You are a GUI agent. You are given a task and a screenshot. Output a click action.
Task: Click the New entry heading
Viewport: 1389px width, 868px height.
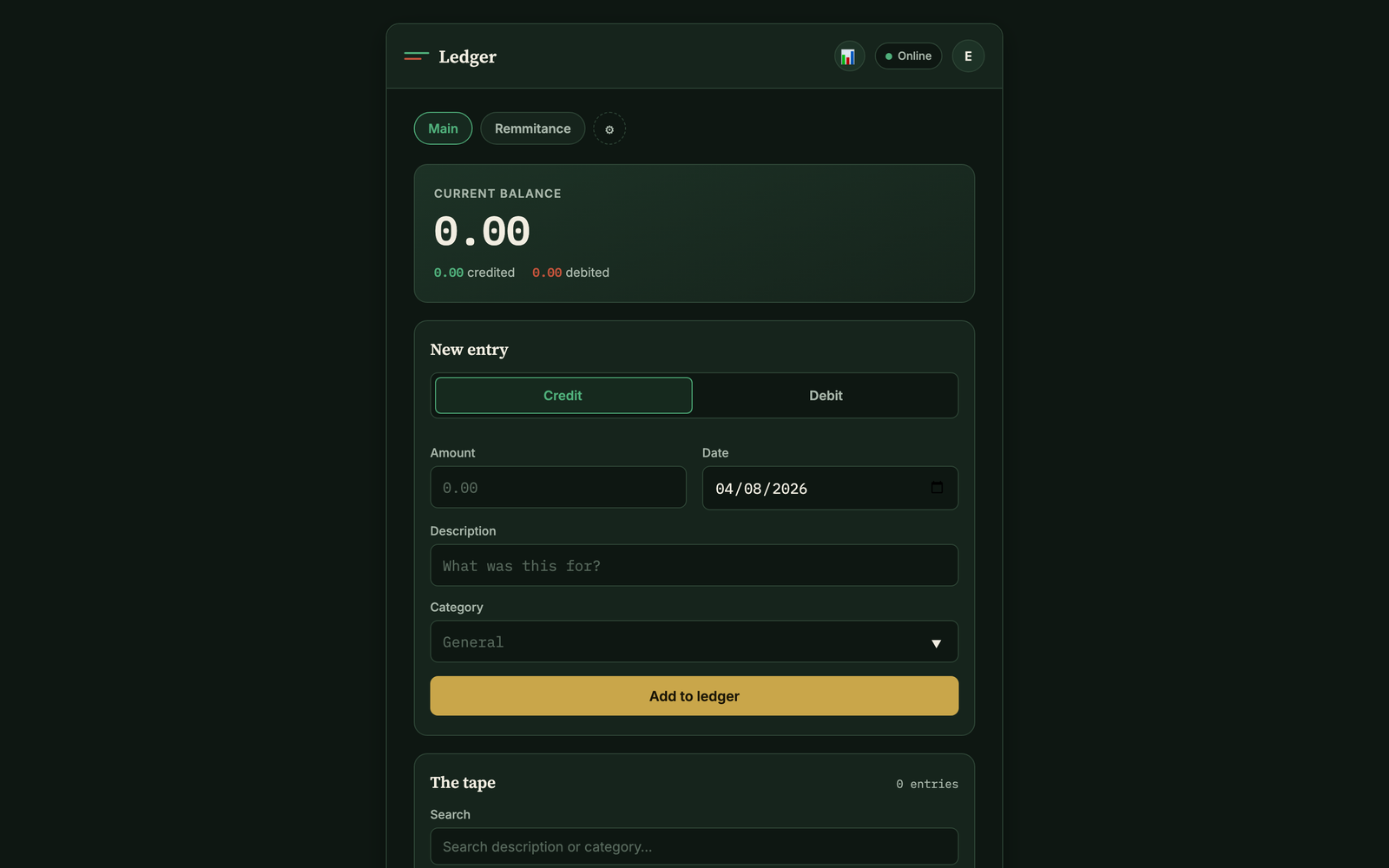click(470, 350)
